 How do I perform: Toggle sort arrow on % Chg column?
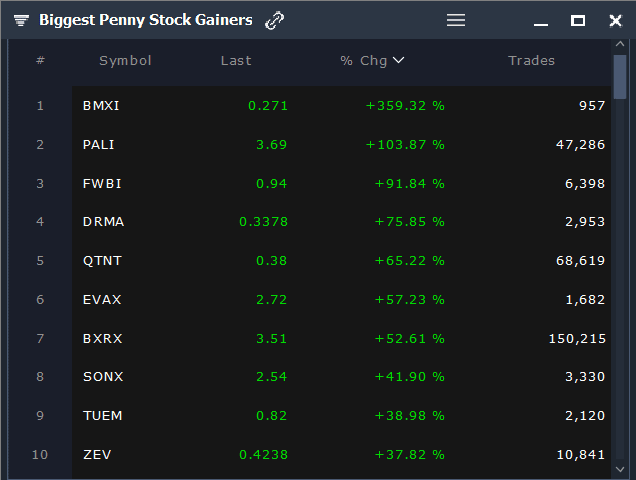[399, 61]
